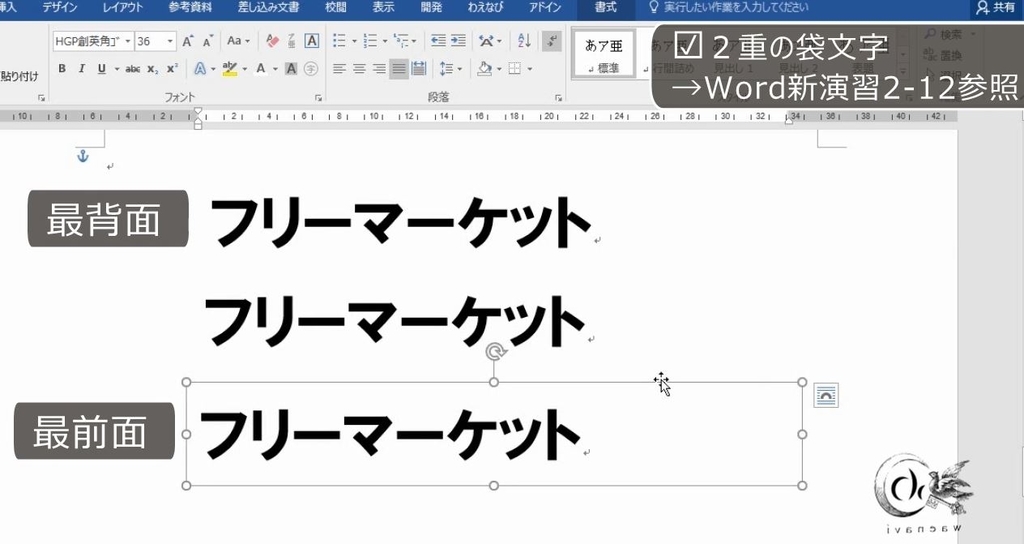Apply yellow text highlight color
The image size is (1024, 544).
[229, 69]
